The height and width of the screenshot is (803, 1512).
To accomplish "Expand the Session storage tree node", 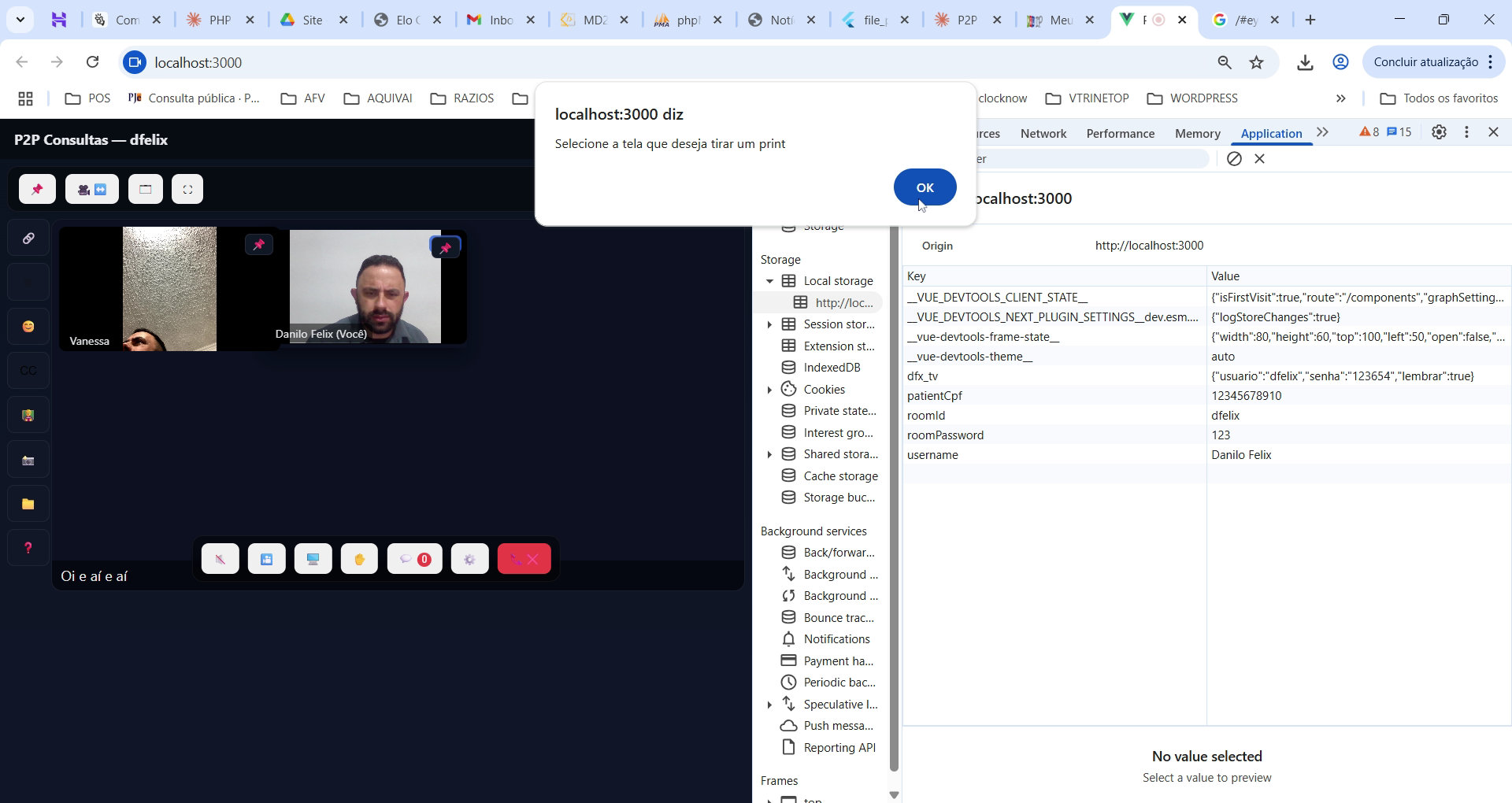I will click(769, 324).
